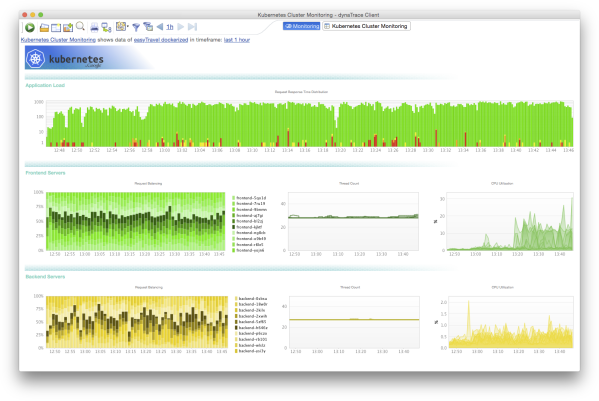Viewport: 599px width, 401px height.
Task: Click the dashboard properties toolbar icon
Action: pyautogui.click(x=121, y=26)
